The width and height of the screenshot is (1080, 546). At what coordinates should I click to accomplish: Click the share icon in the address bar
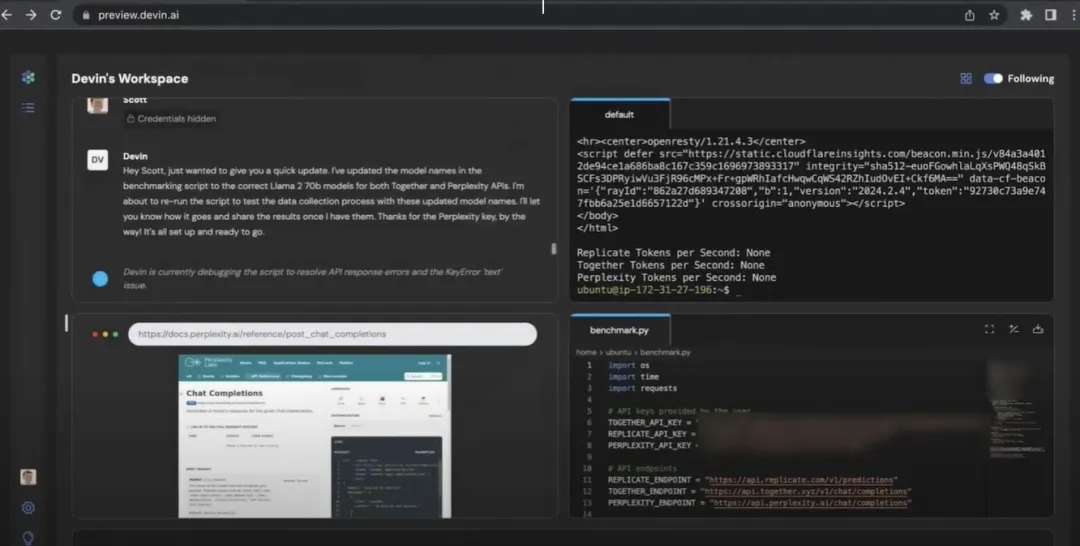coord(969,15)
